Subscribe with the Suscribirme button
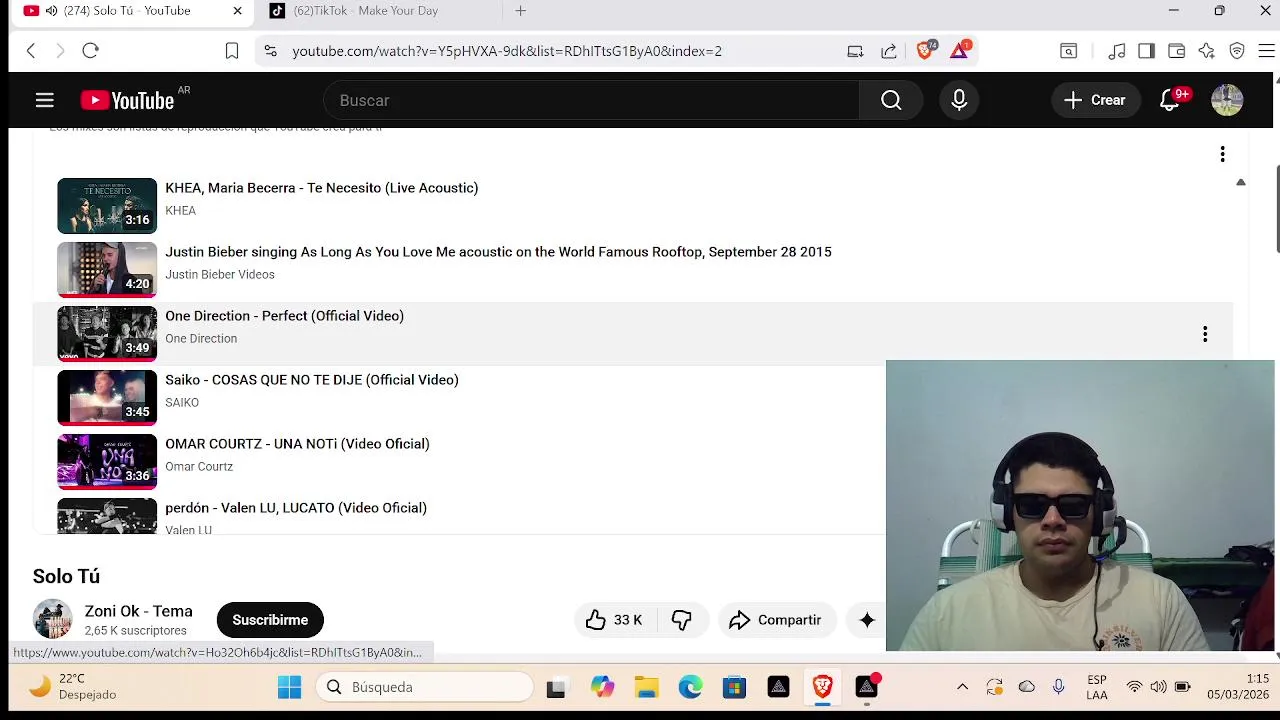 (270, 620)
